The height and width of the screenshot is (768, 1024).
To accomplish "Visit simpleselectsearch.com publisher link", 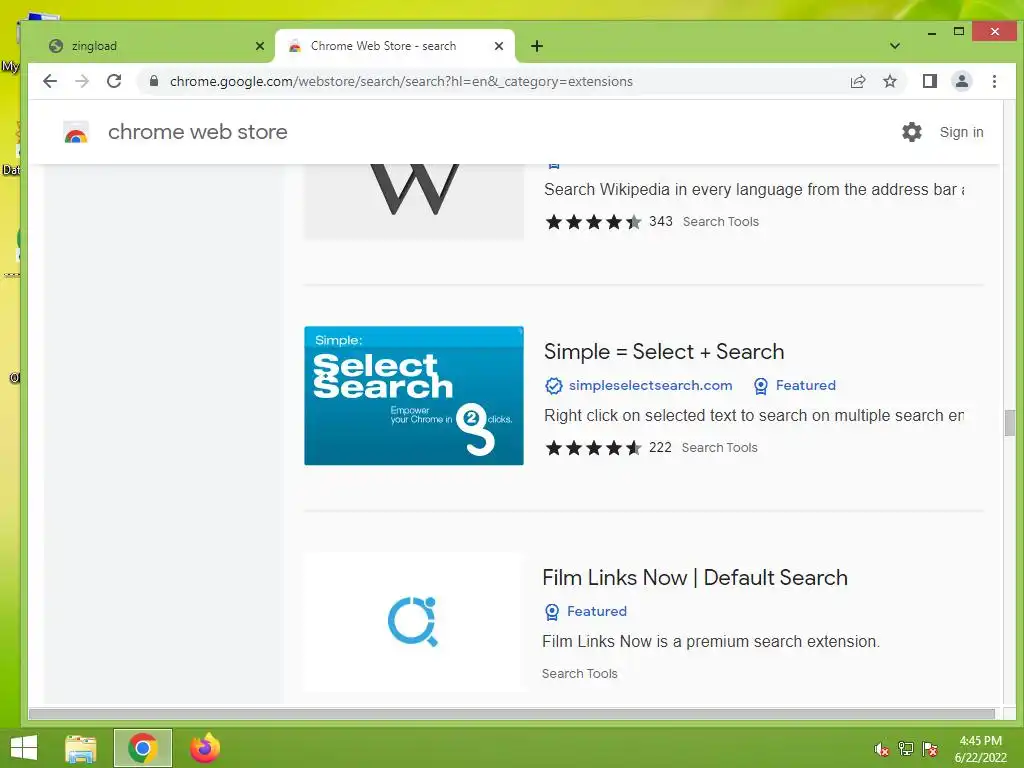I will tap(650, 385).
